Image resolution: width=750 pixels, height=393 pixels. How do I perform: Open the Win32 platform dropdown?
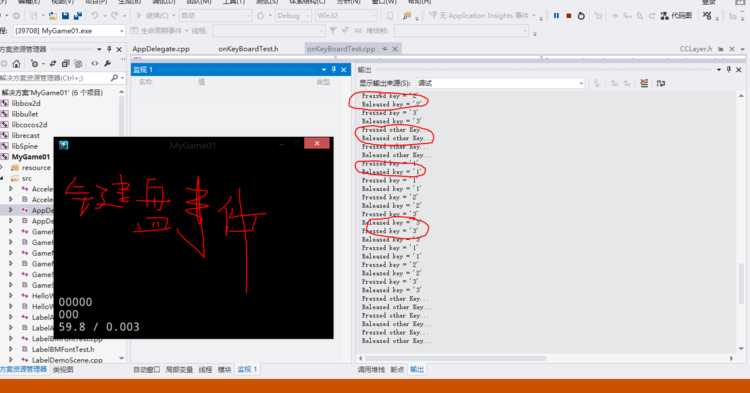[345, 16]
